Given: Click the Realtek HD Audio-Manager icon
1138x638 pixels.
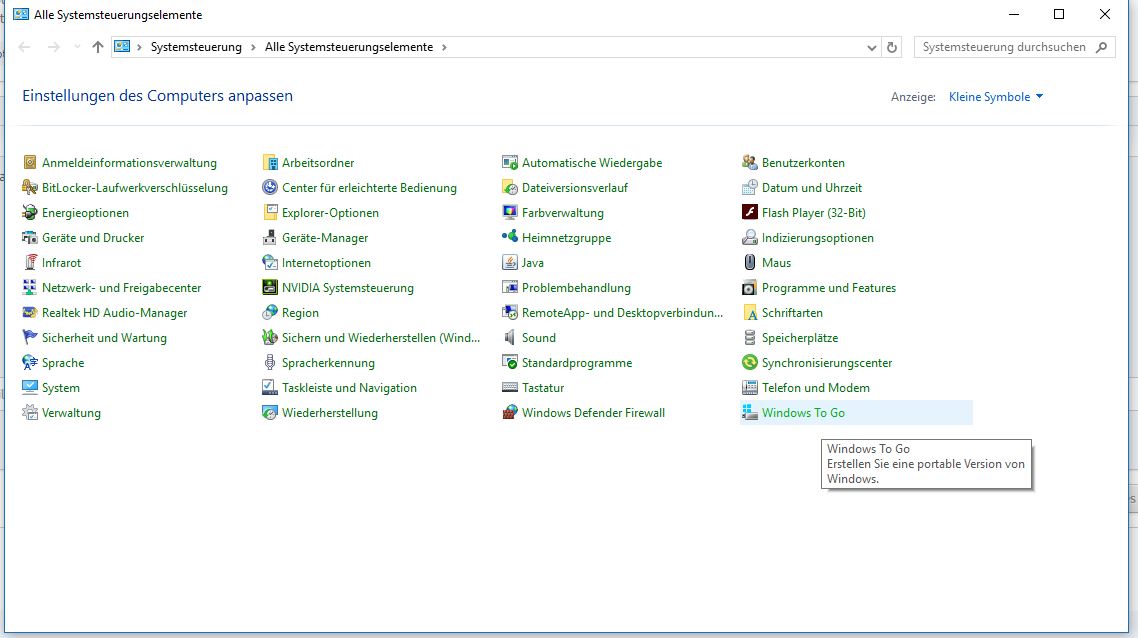Looking at the screenshot, I should point(30,313).
